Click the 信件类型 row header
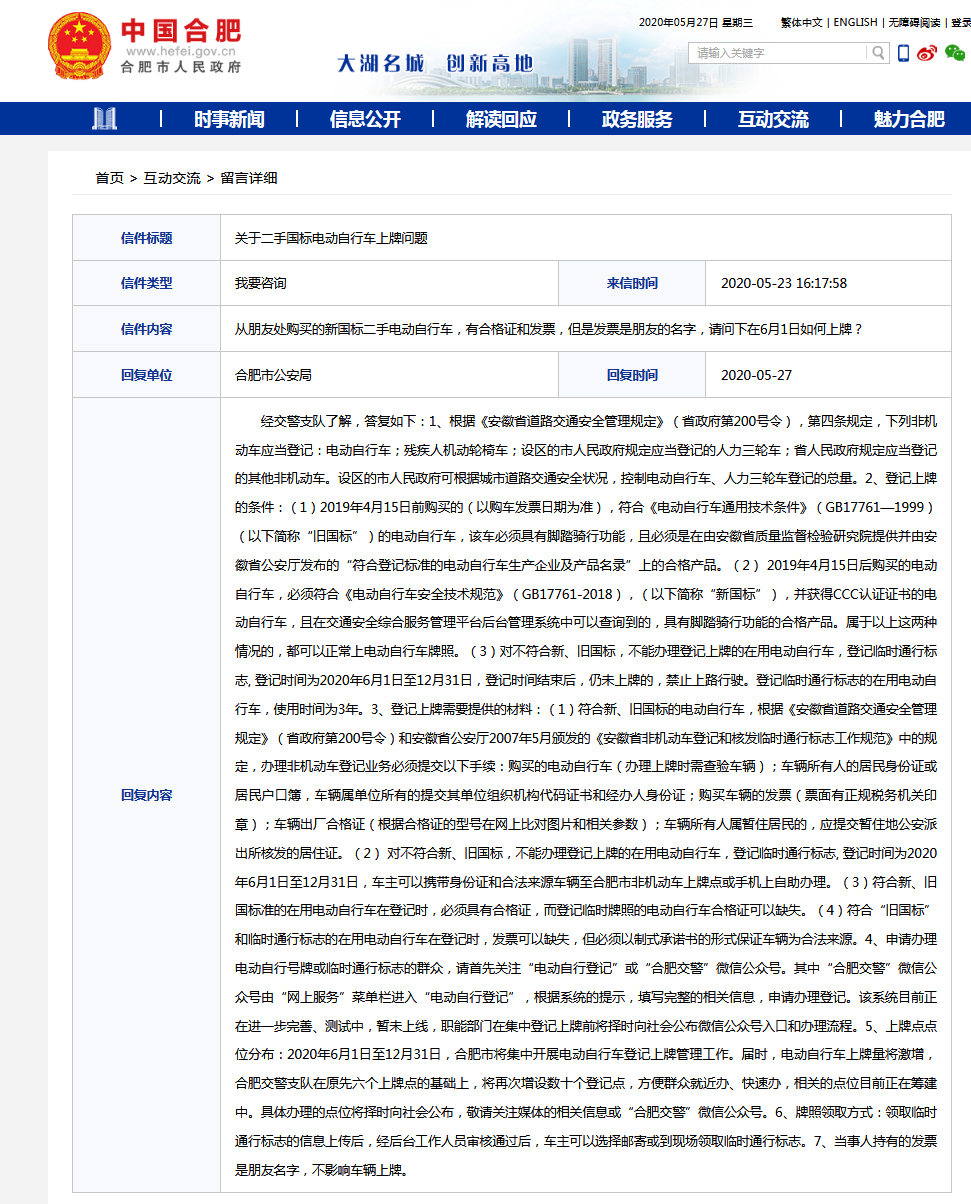This screenshot has width=971, height=1204. [x=146, y=283]
